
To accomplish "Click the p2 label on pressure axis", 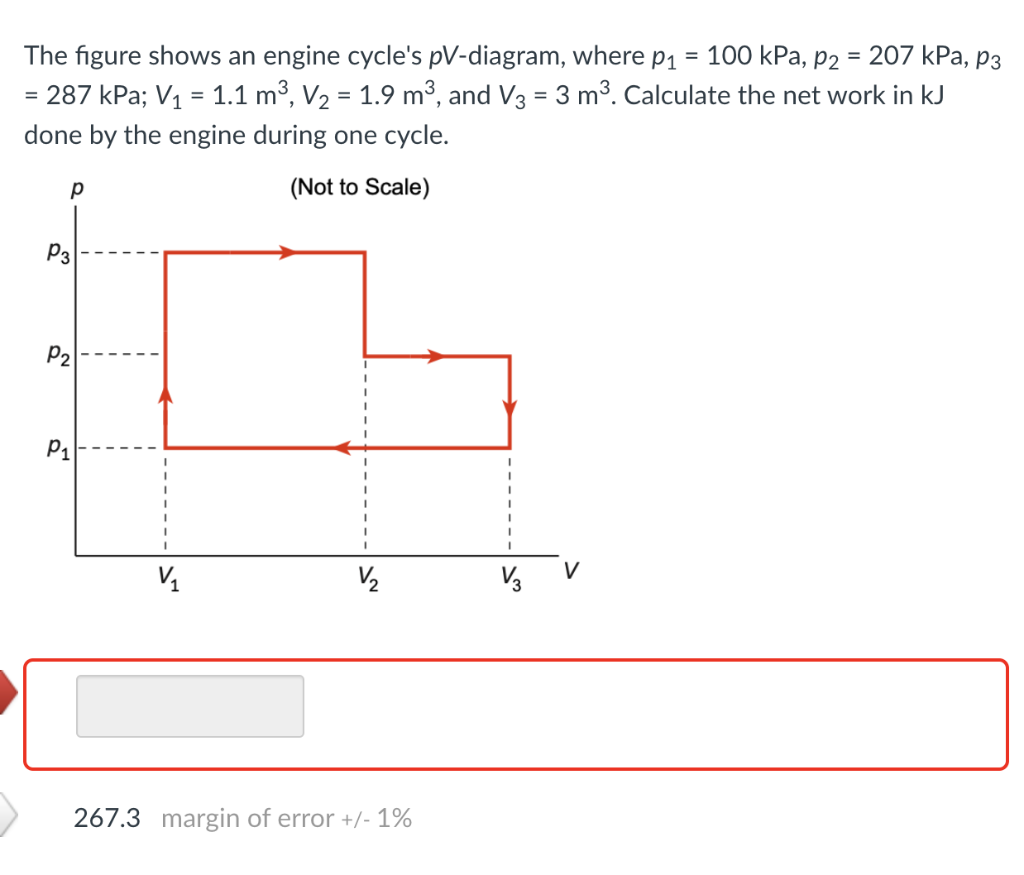I will 55,353.
